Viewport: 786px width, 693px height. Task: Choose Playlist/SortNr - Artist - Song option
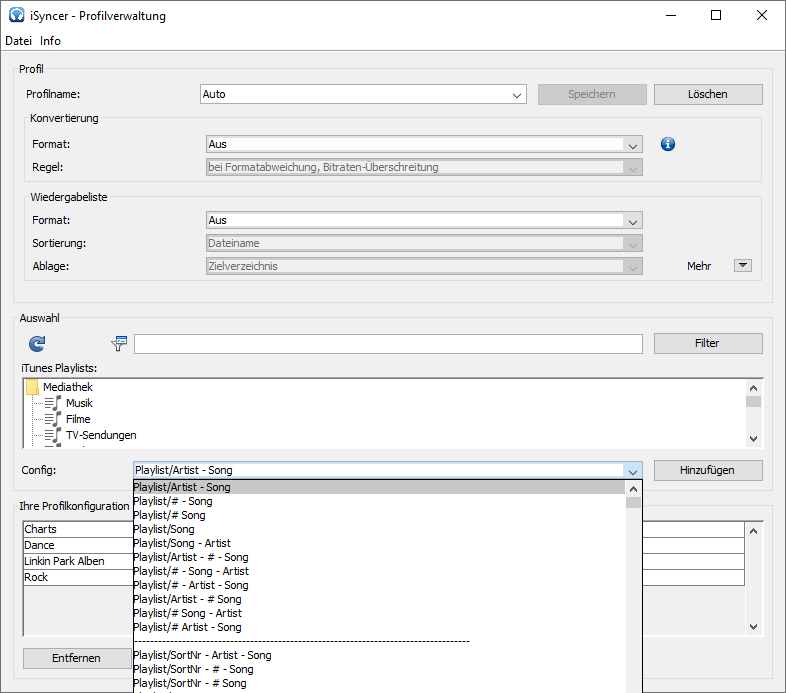pos(379,656)
